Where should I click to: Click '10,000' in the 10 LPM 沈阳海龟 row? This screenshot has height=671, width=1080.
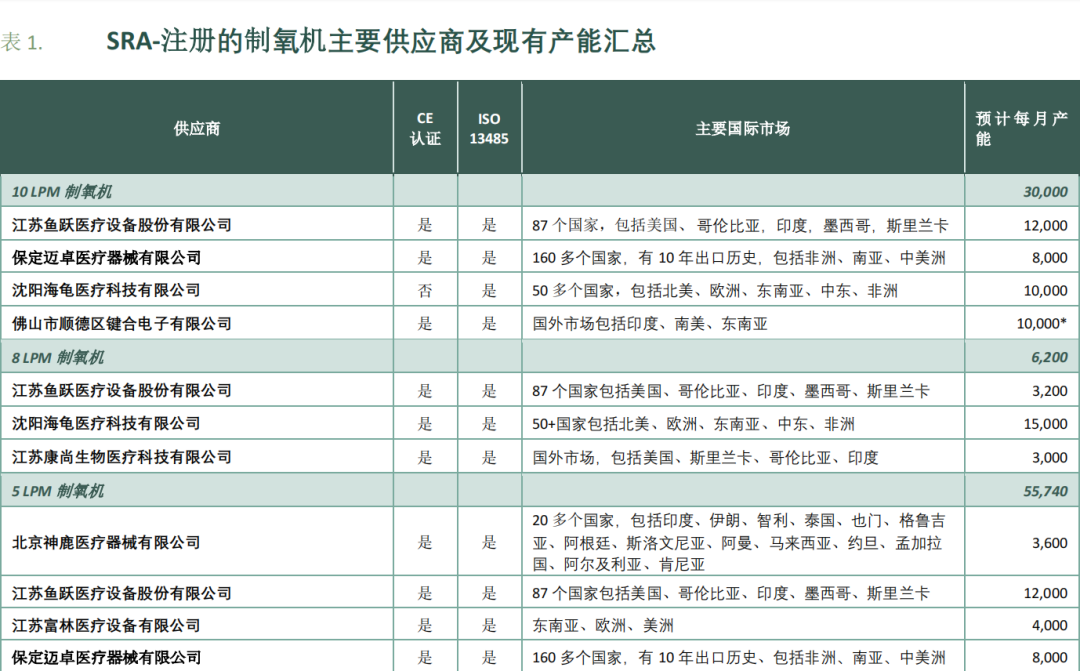point(1045,290)
